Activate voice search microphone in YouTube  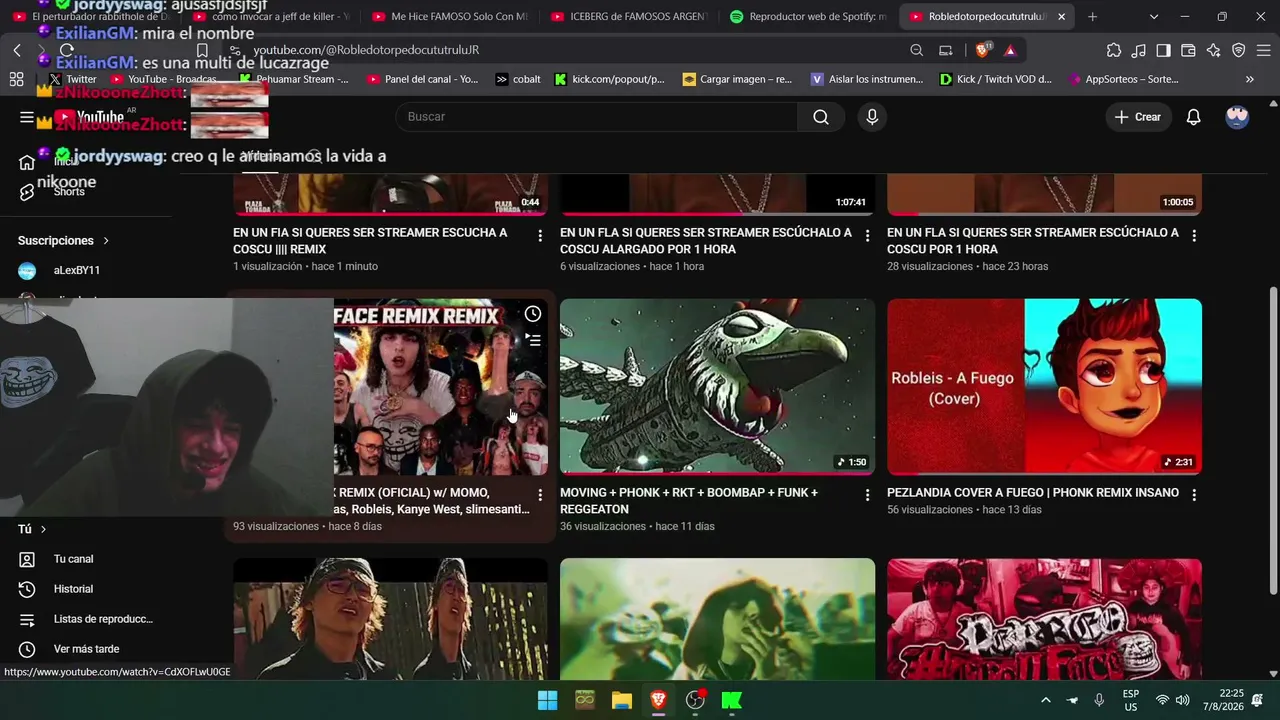coord(872,117)
